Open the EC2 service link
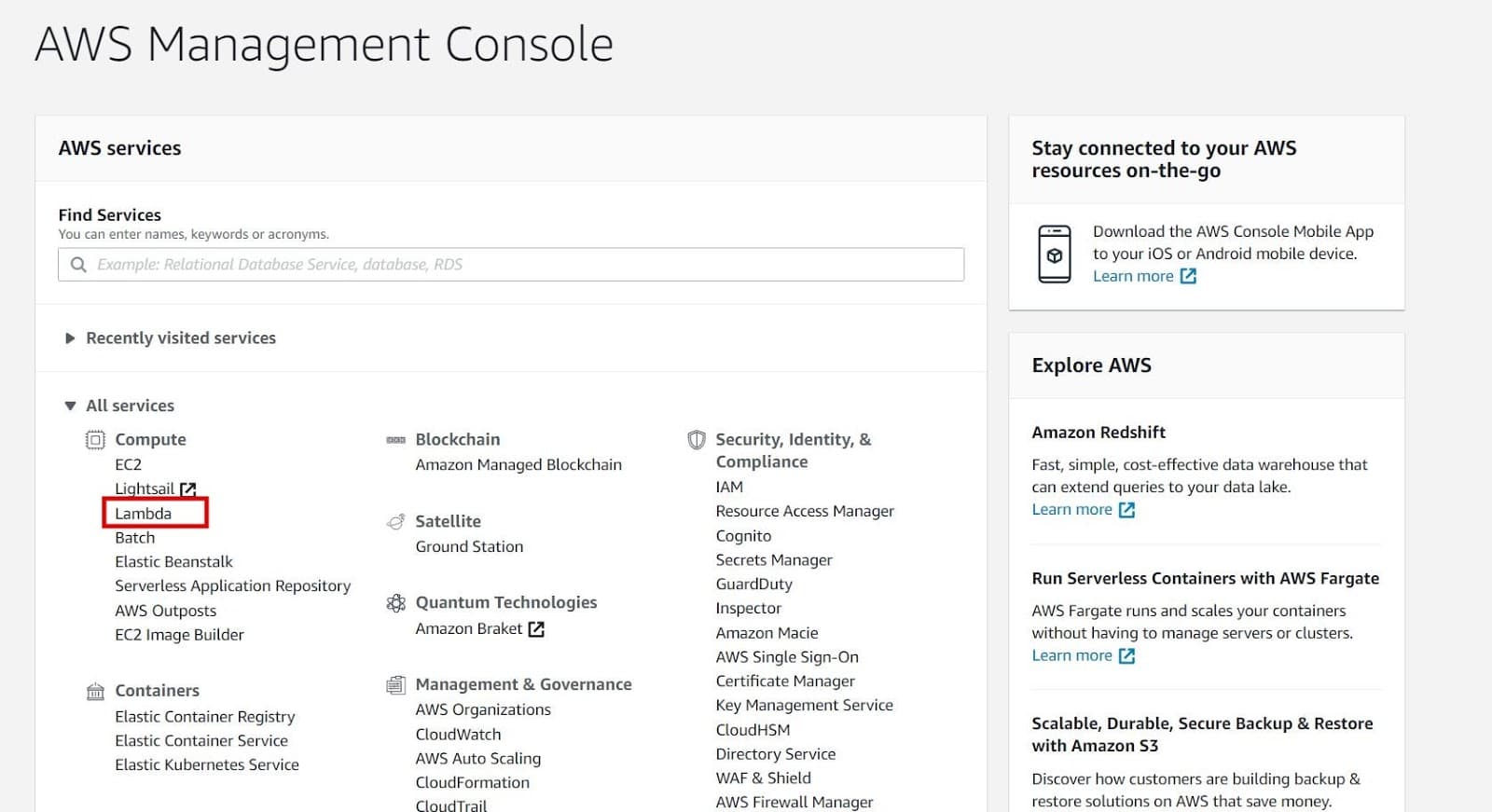The image size is (1492, 812). (x=129, y=464)
